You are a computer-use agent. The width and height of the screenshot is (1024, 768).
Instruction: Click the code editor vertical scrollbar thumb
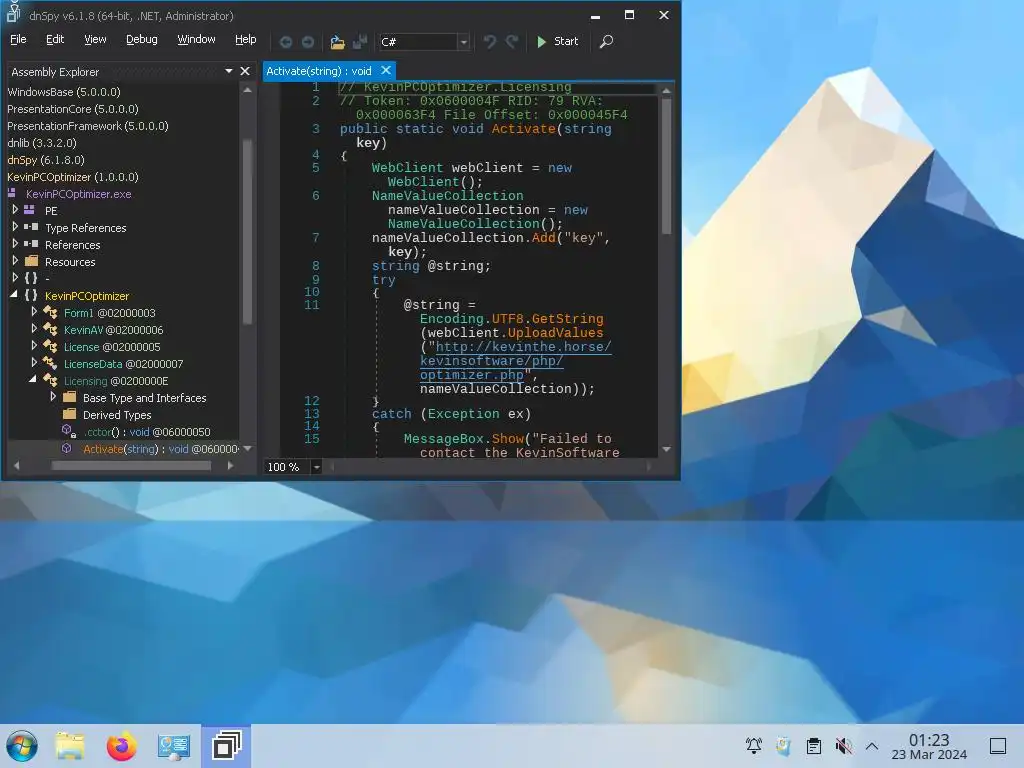point(666,165)
